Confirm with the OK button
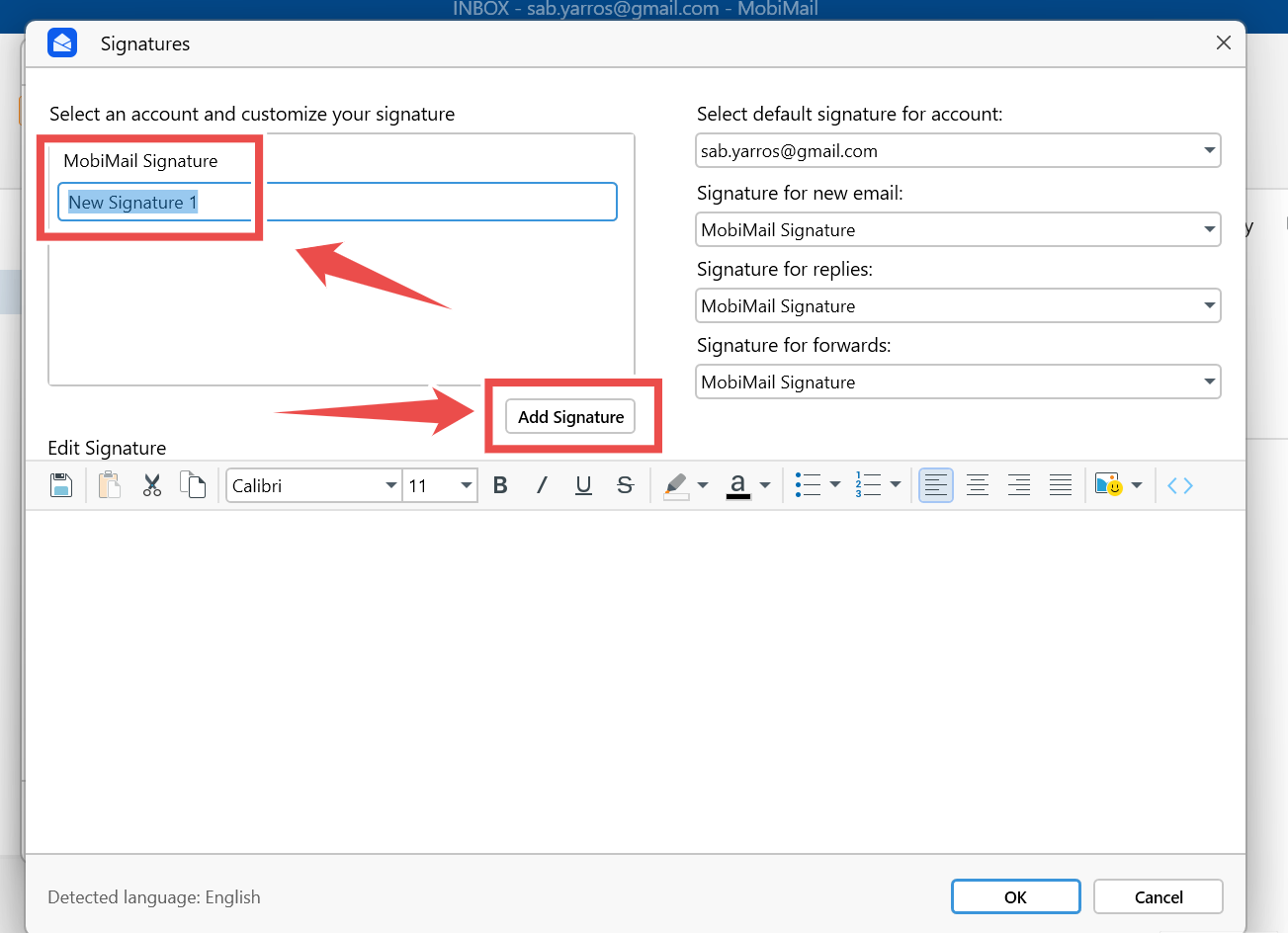The image size is (1288, 933). (1015, 897)
